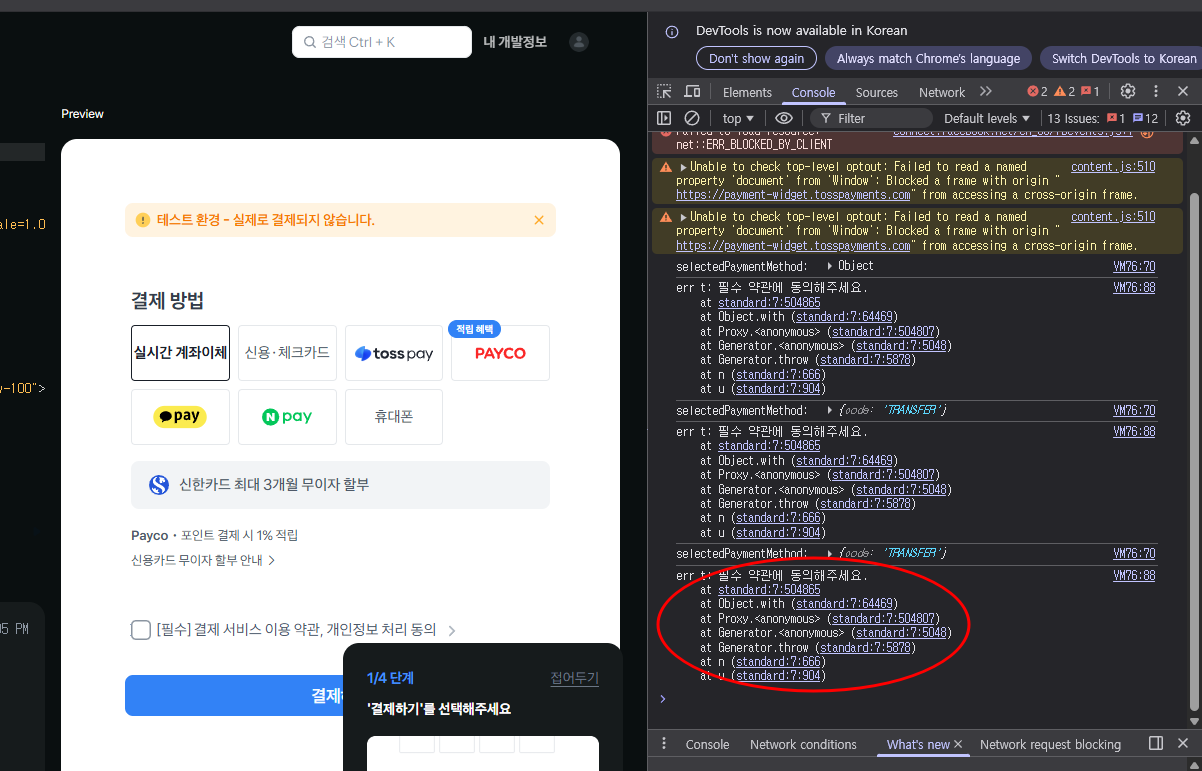
Task: Open the Default levels dropdown
Action: pyautogui.click(x=987, y=118)
